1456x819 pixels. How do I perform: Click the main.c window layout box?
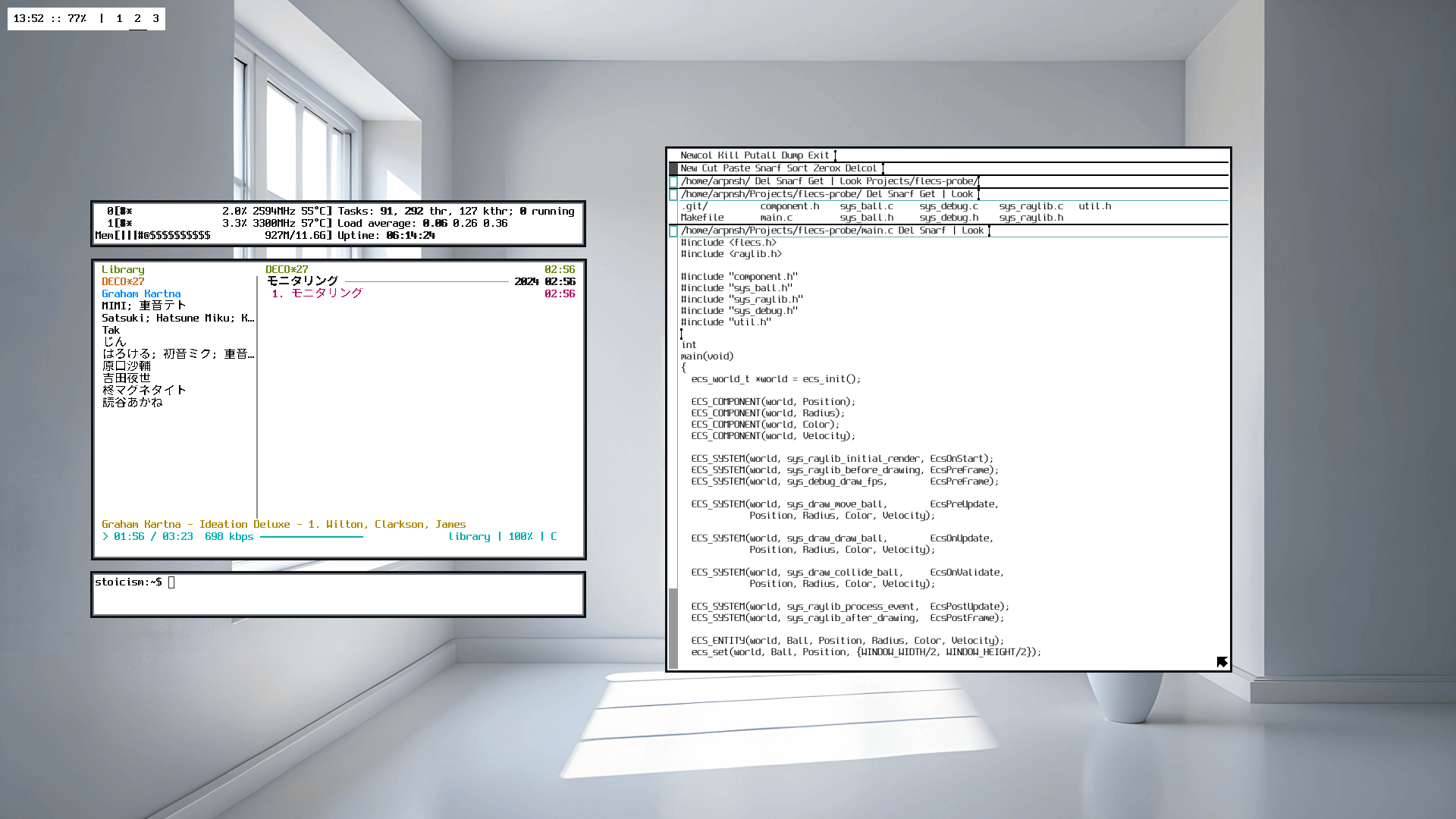[673, 231]
